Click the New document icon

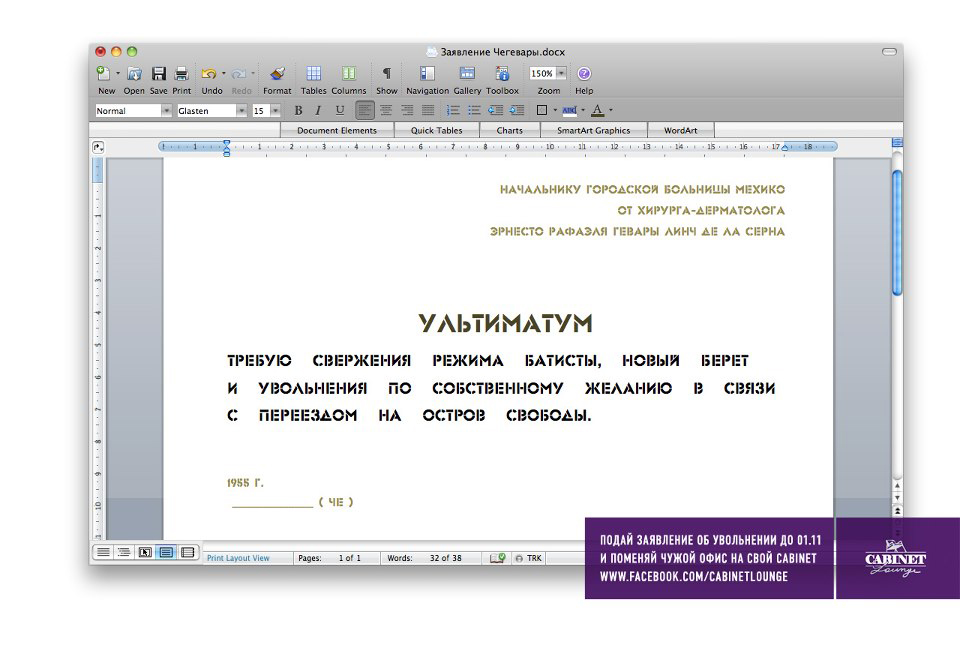coord(103,73)
